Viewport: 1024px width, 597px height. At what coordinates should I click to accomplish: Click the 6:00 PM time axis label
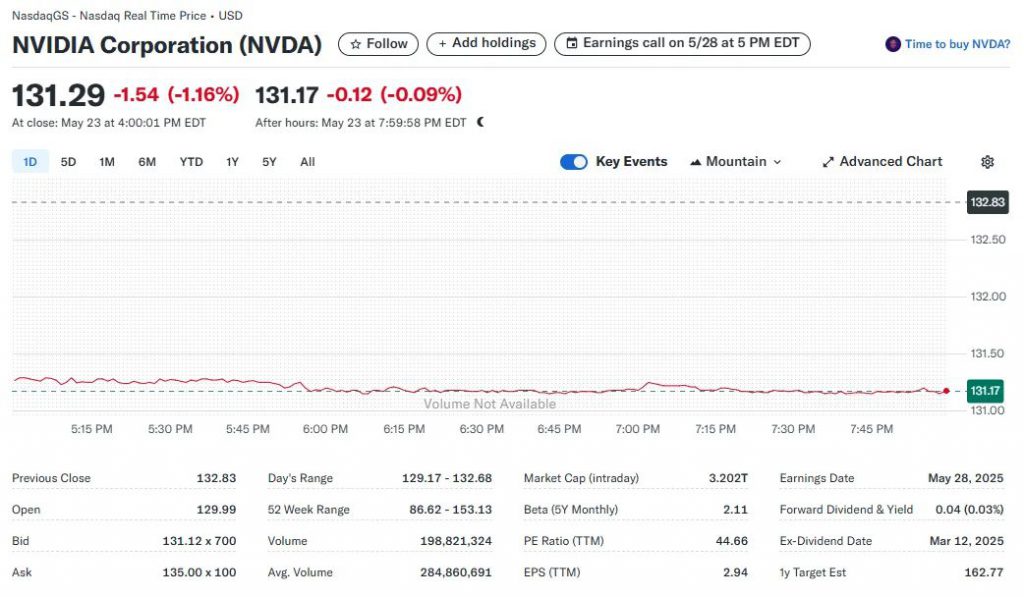tap(325, 429)
